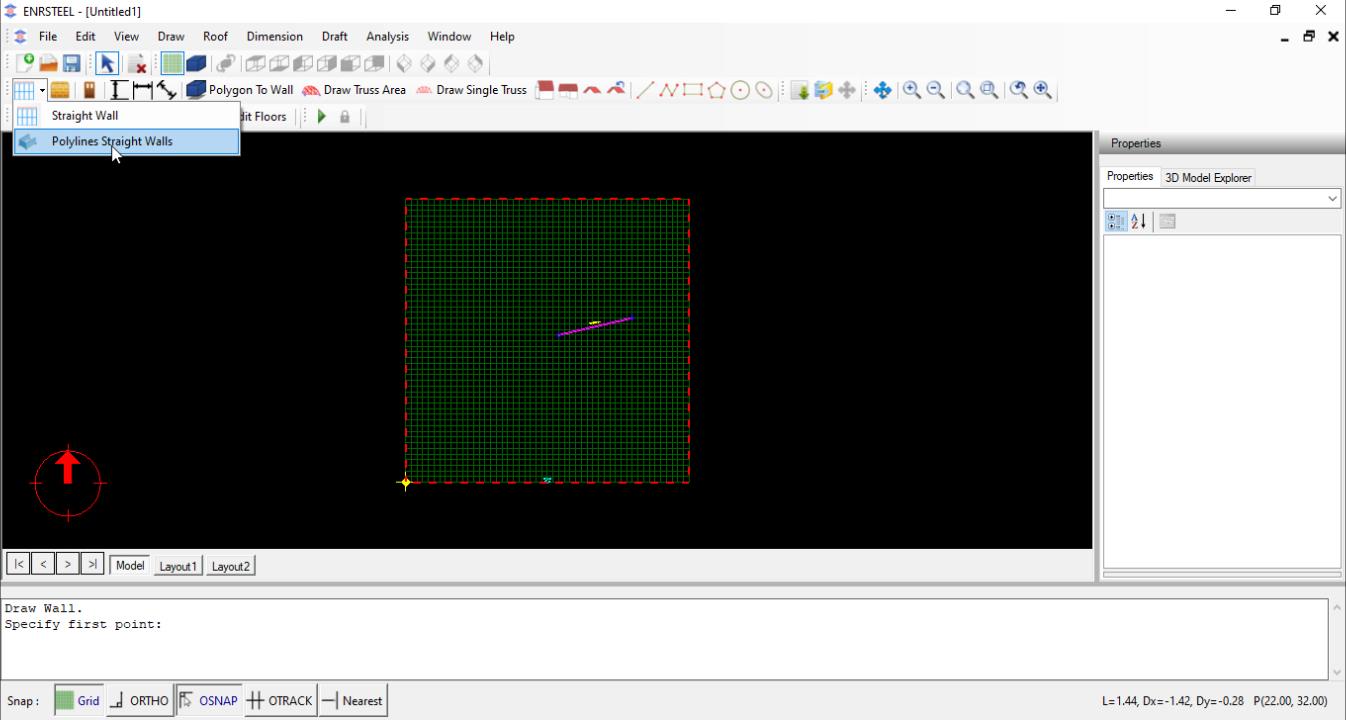This screenshot has width=1346, height=720.
Task: Click the New file icon
Action: (x=25, y=64)
